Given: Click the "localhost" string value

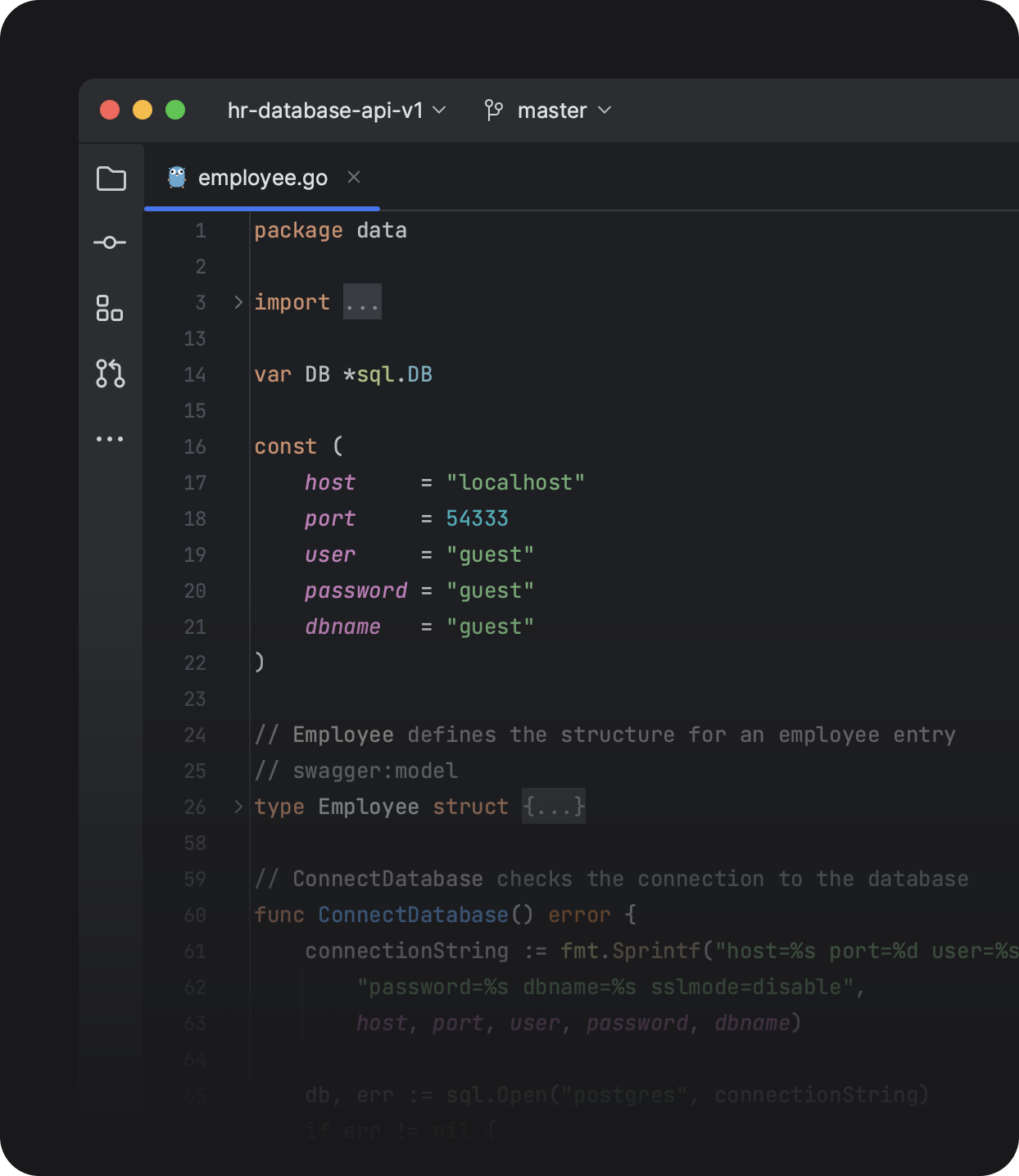Looking at the screenshot, I should 515,482.
